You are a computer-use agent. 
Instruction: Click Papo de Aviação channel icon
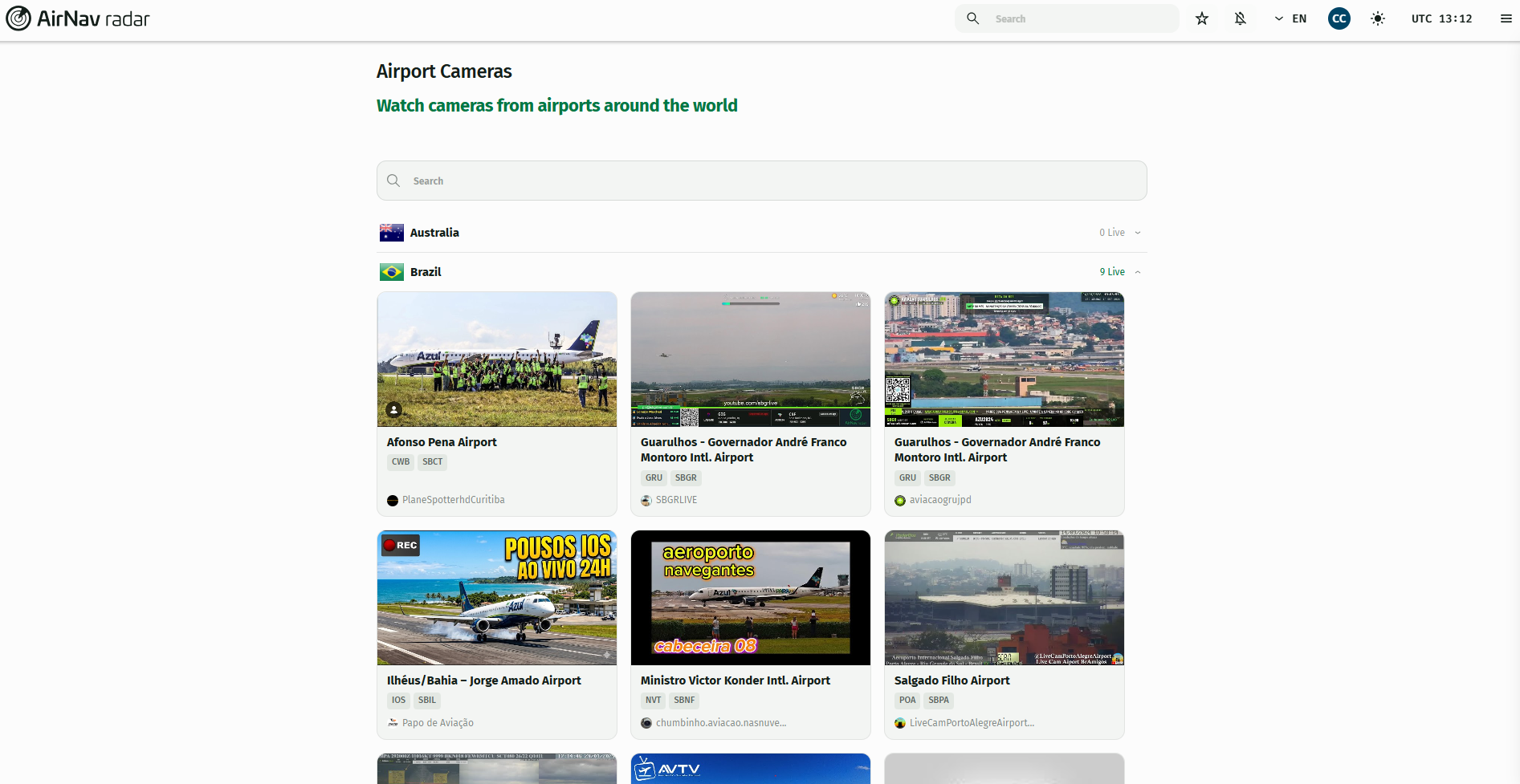click(x=393, y=723)
